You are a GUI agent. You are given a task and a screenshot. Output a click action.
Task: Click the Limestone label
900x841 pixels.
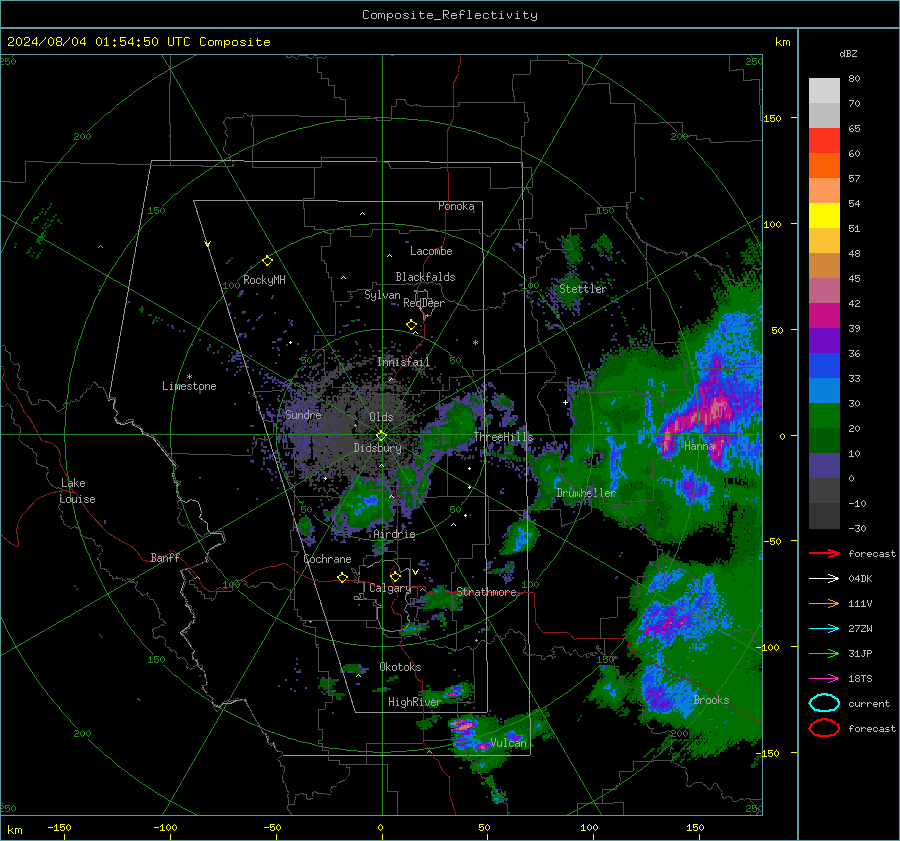tap(189, 386)
